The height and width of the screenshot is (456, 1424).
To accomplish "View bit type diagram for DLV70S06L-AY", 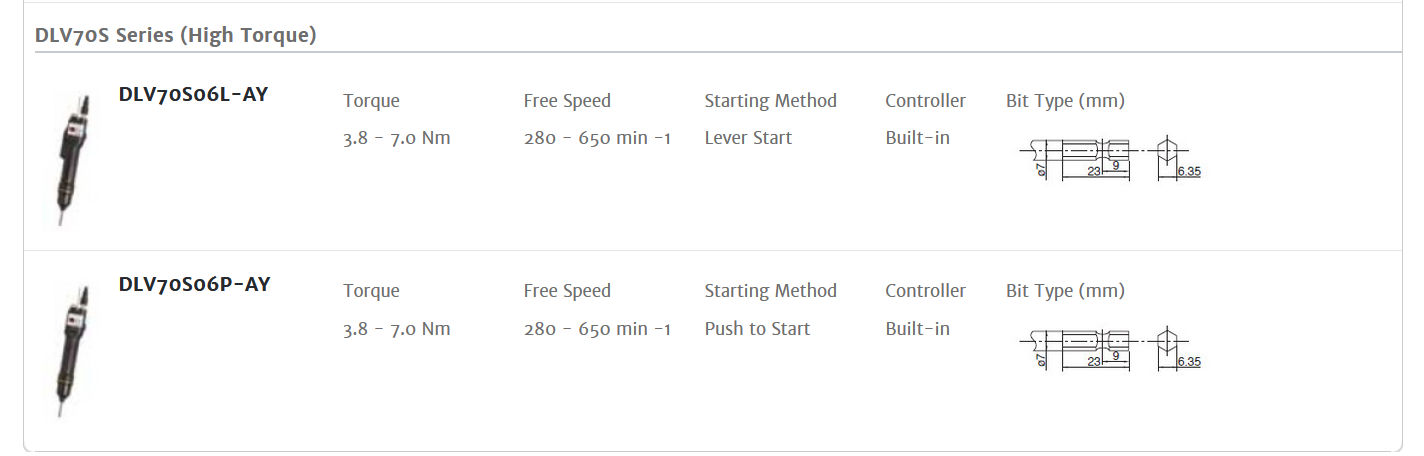I will pyautogui.click(x=1110, y=159).
